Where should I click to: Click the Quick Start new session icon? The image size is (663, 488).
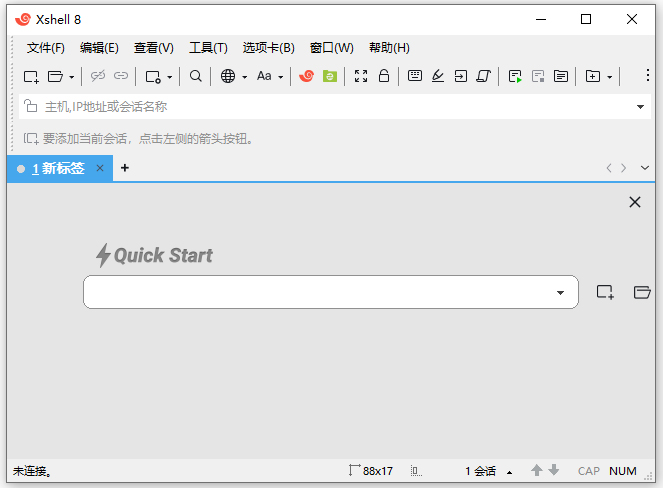[605, 292]
